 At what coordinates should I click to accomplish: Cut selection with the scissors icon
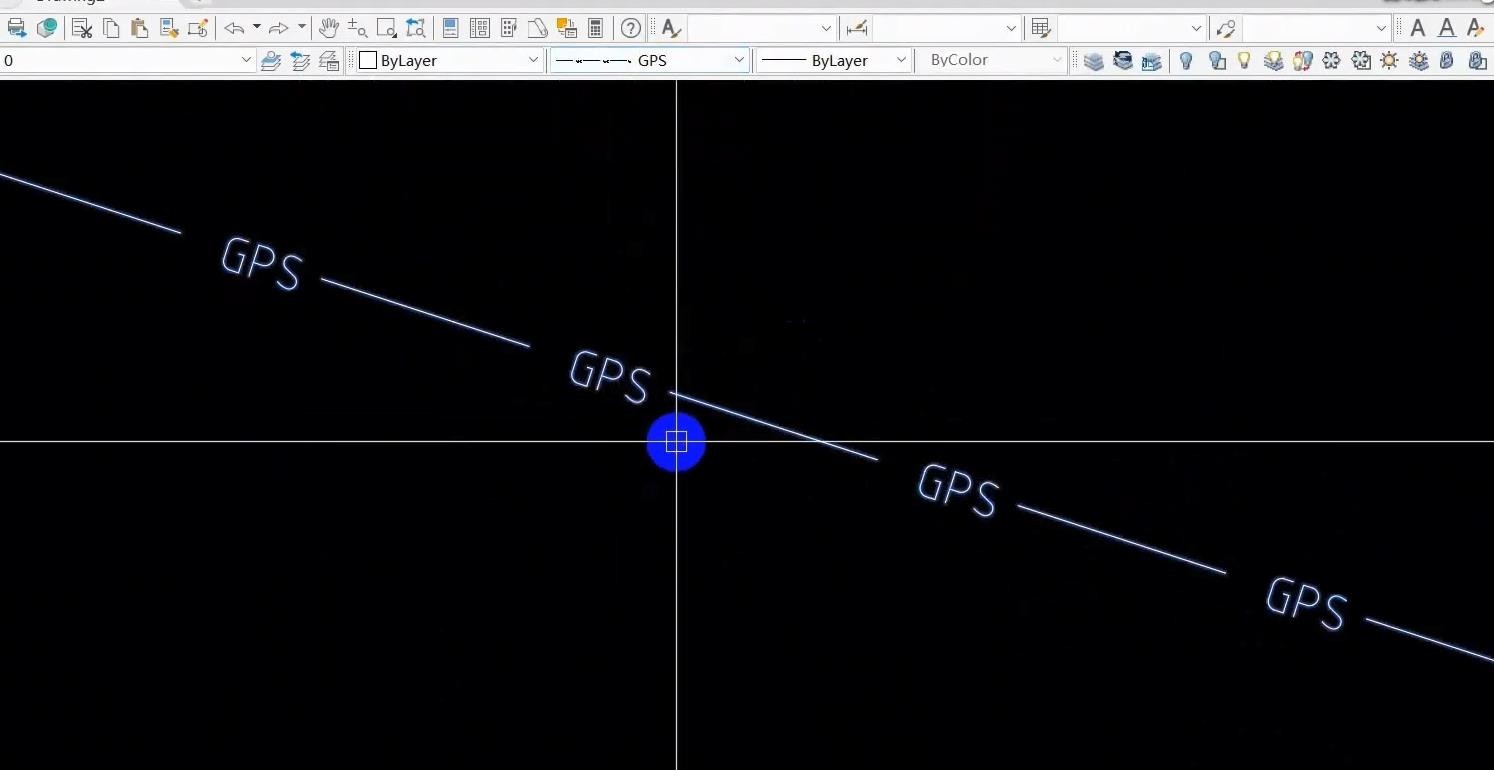(82, 28)
